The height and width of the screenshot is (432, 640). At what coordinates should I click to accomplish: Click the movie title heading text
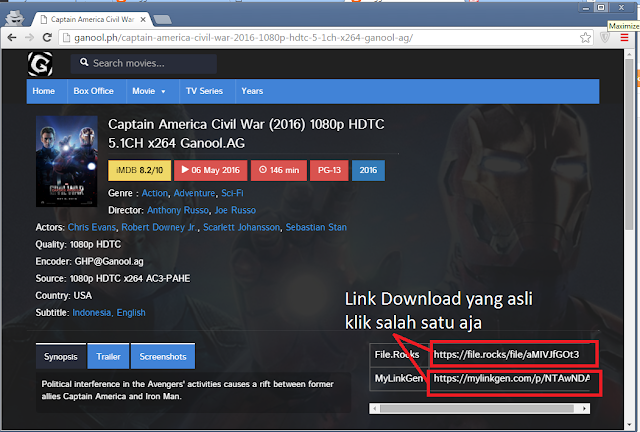tap(246, 134)
